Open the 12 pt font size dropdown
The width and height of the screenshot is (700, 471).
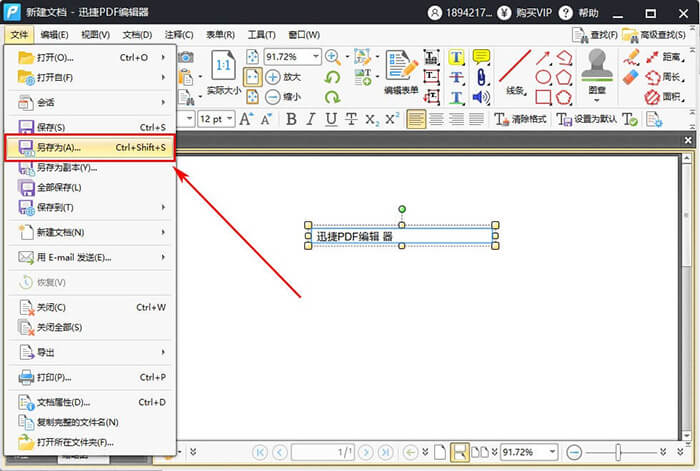click(x=229, y=119)
